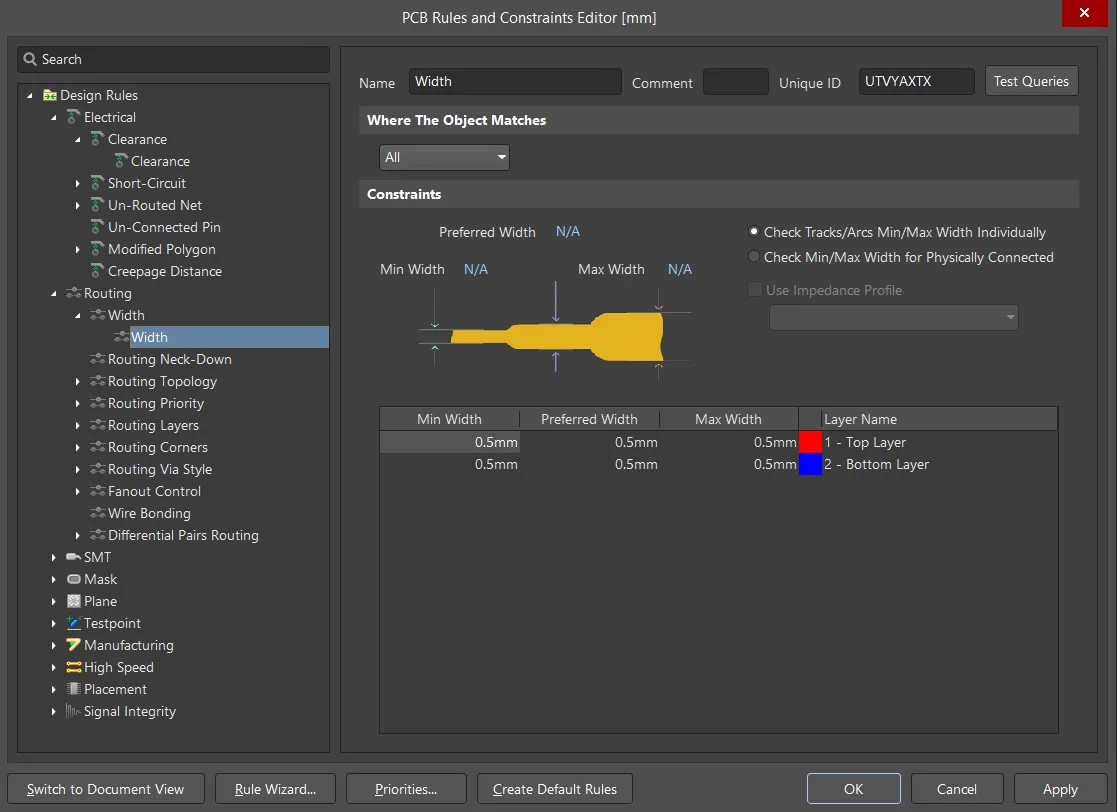Click the Electrical category icon

point(73,117)
